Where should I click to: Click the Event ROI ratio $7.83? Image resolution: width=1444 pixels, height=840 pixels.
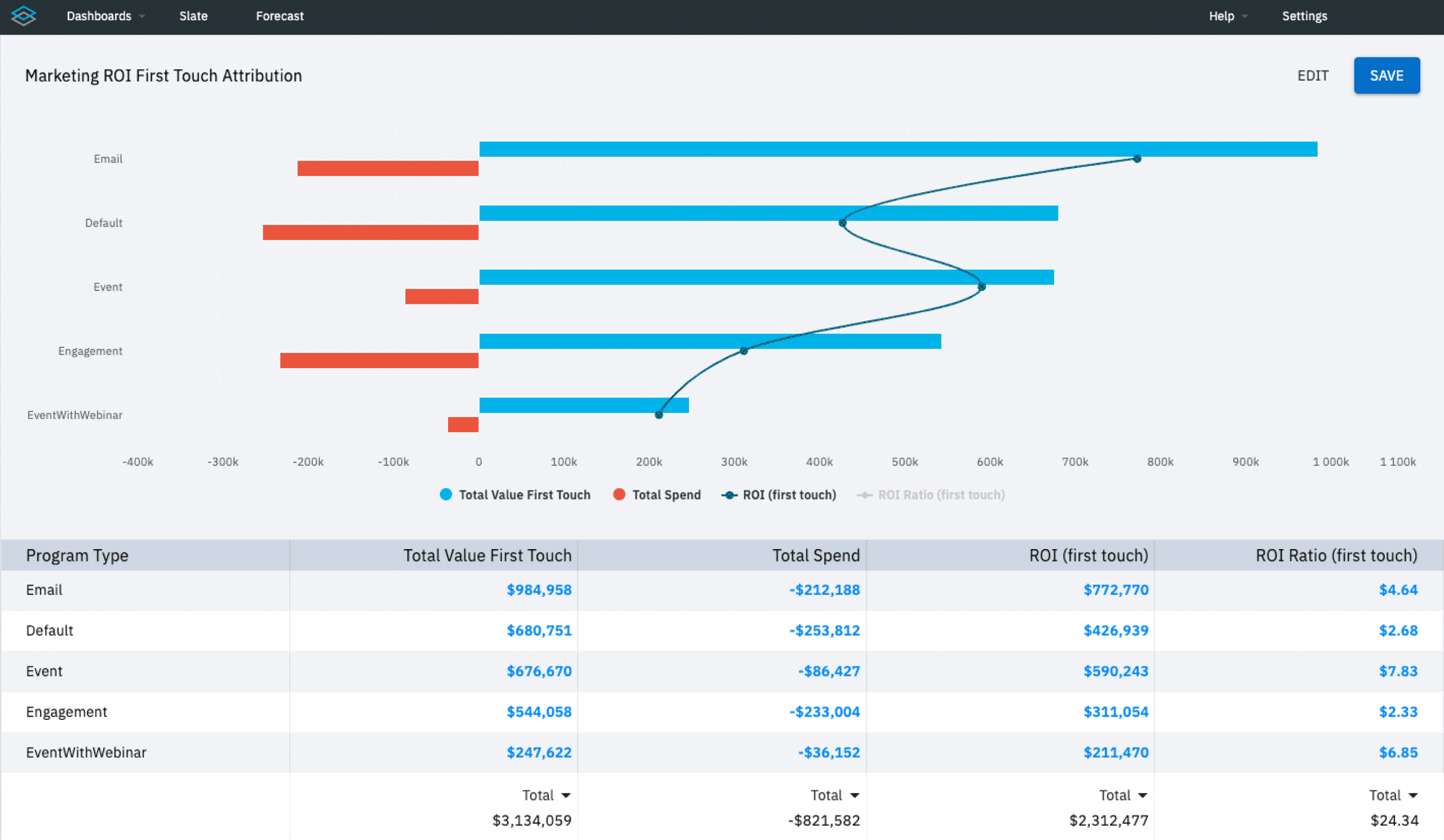tap(1398, 671)
